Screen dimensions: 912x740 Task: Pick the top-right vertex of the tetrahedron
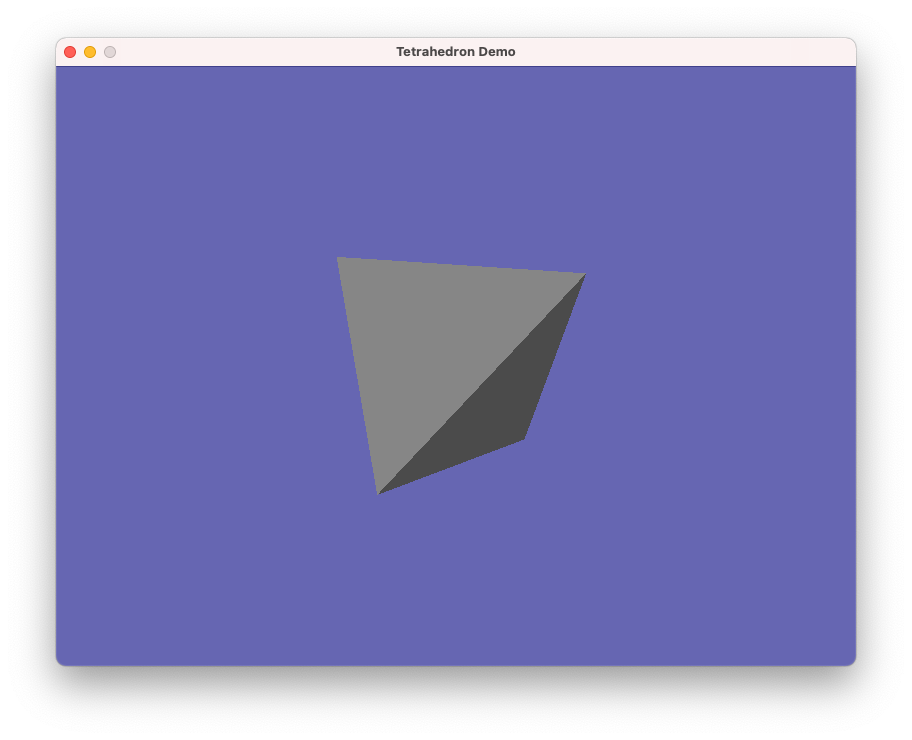584,275
